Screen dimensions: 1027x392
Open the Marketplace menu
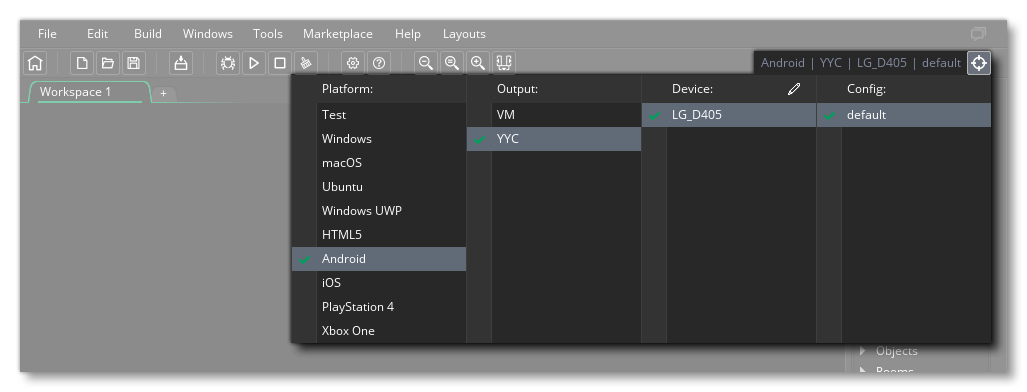tap(338, 33)
